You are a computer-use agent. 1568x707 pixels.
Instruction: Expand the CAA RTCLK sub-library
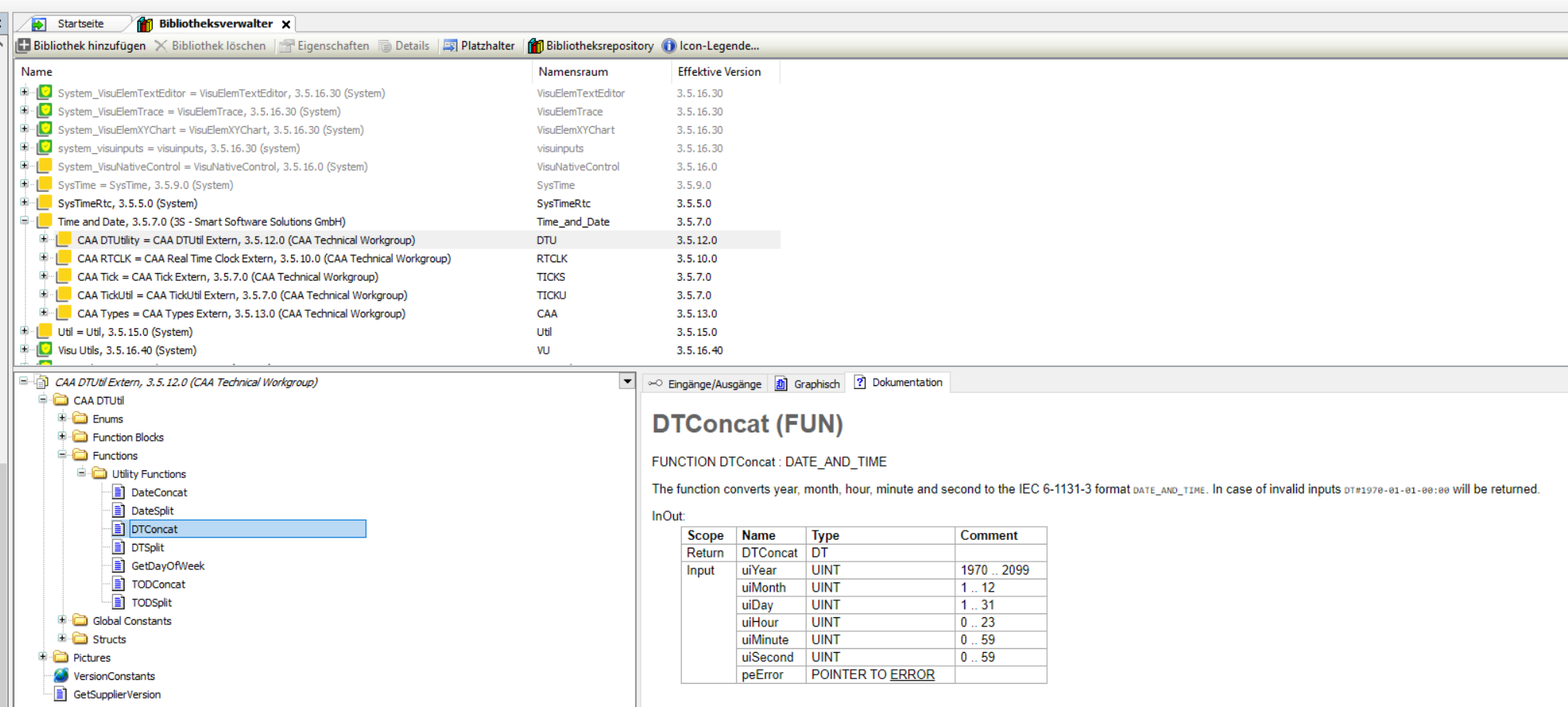[44, 258]
